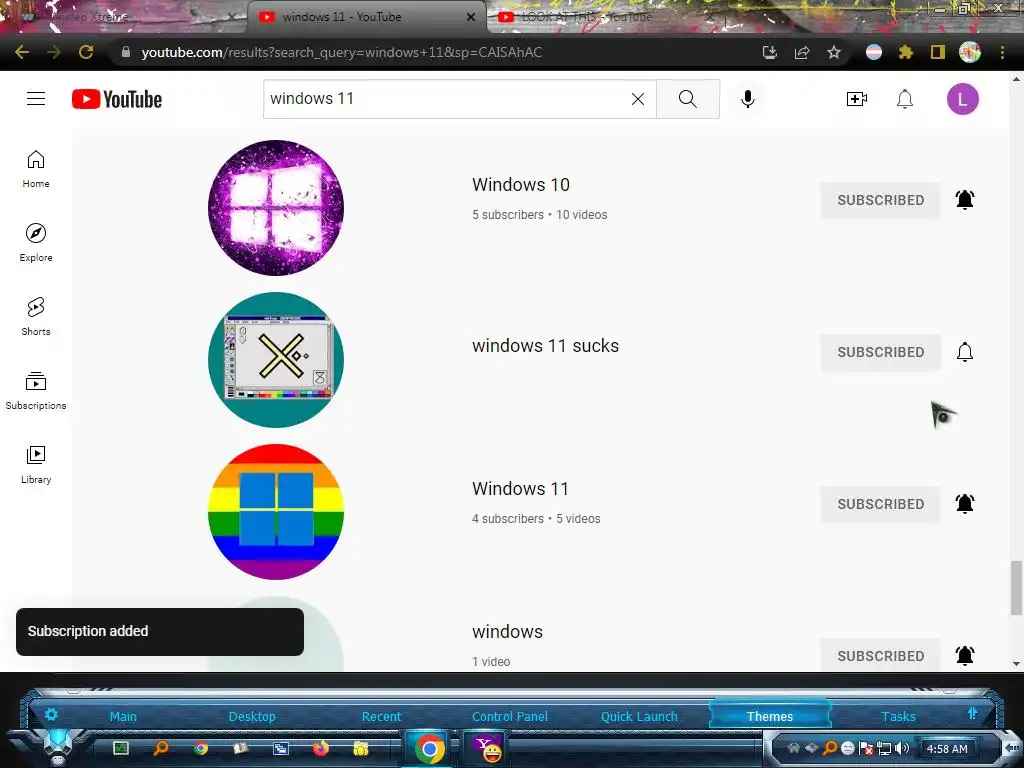This screenshot has width=1024, height=768.
Task: Open the windows channel title
Action: click(x=507, y=632)
